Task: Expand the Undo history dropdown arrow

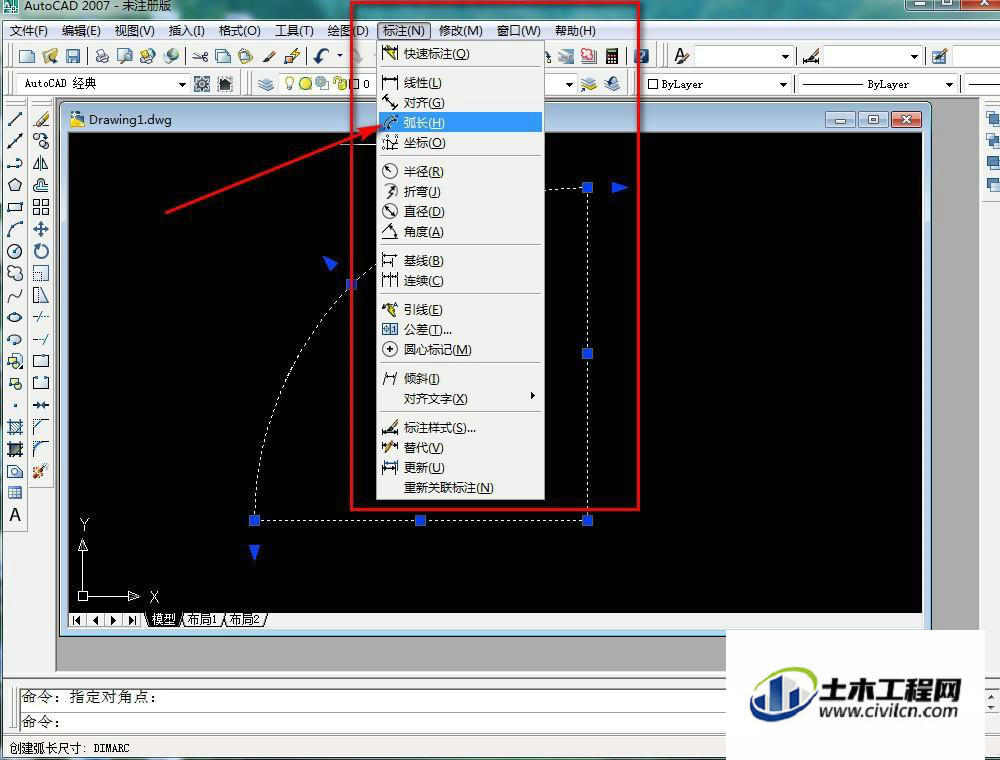Action: point(340,56)
